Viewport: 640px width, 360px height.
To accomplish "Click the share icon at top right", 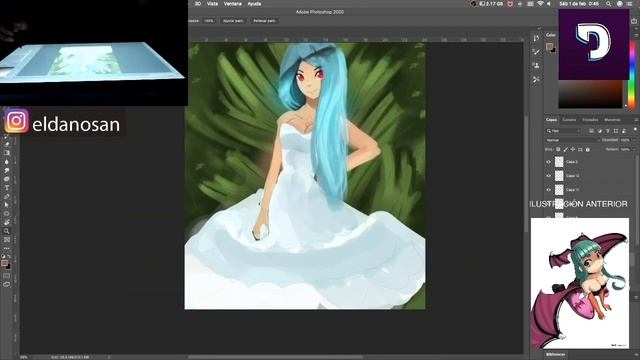I will (x=634, y=20).
